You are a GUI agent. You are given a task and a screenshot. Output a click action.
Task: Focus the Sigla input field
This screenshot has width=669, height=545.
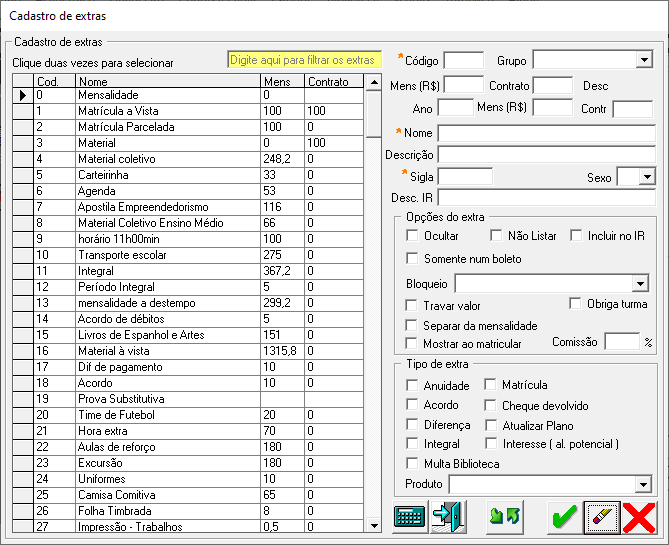coord(465,176)
